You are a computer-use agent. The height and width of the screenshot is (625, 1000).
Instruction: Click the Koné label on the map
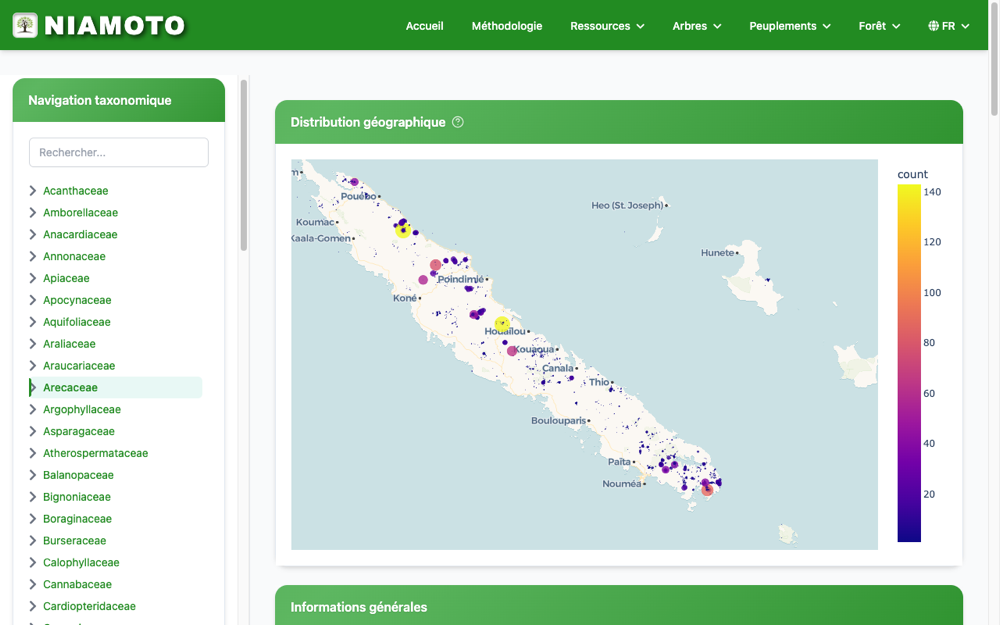coord(404,298)
